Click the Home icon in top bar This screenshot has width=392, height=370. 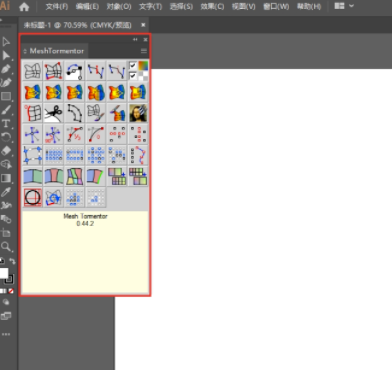click(24, 7)
